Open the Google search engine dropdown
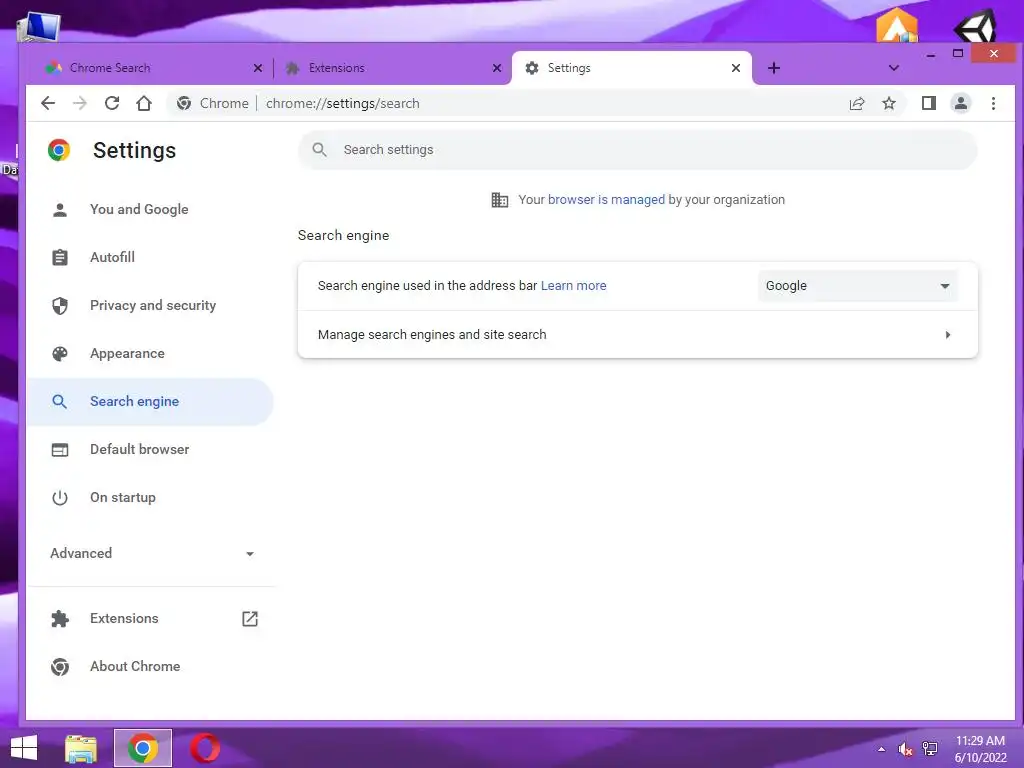This screenshot has height=768, width=1024. pyautogui.click(x=857, y=285)
